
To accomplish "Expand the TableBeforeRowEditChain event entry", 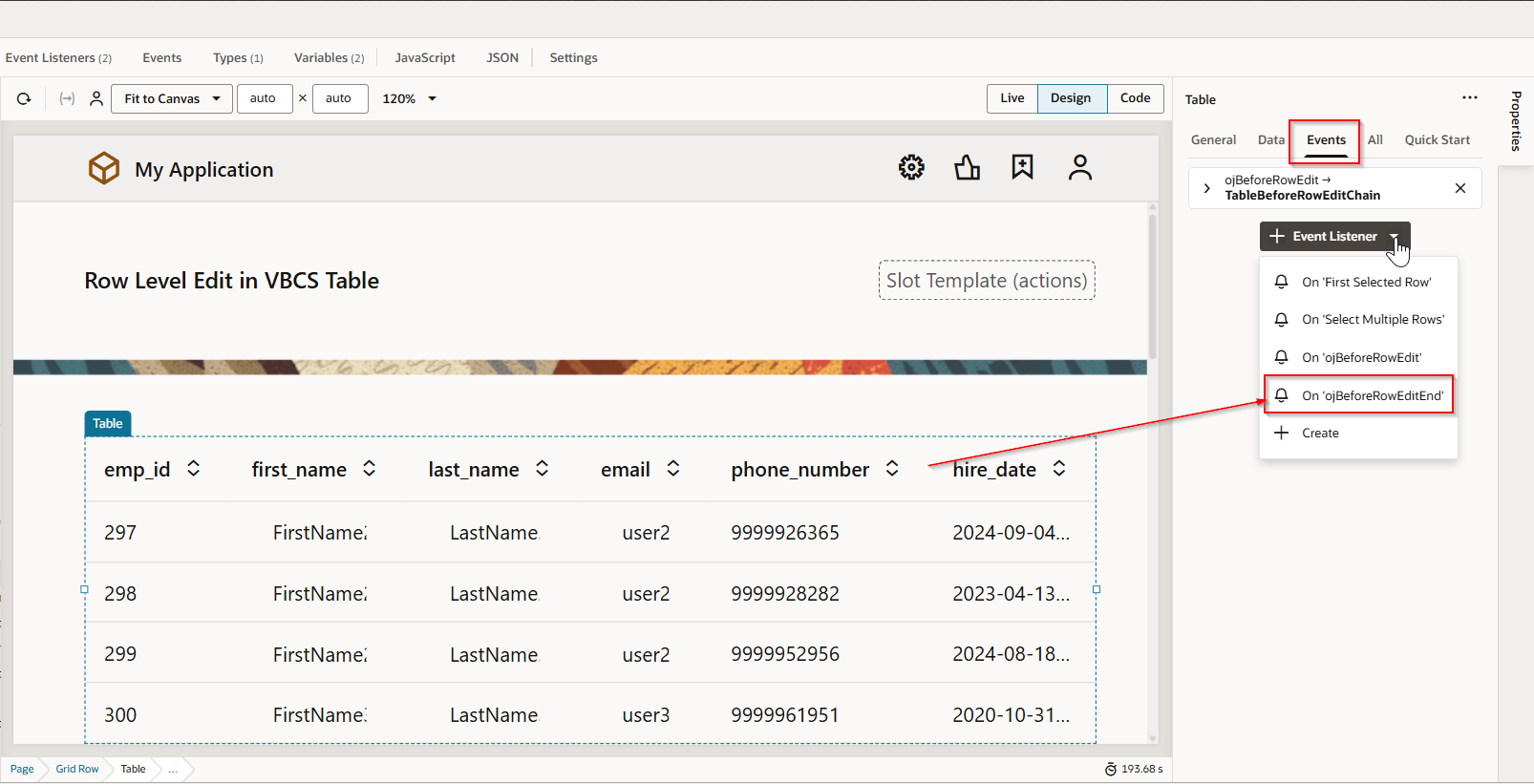I will [1207, 188].
